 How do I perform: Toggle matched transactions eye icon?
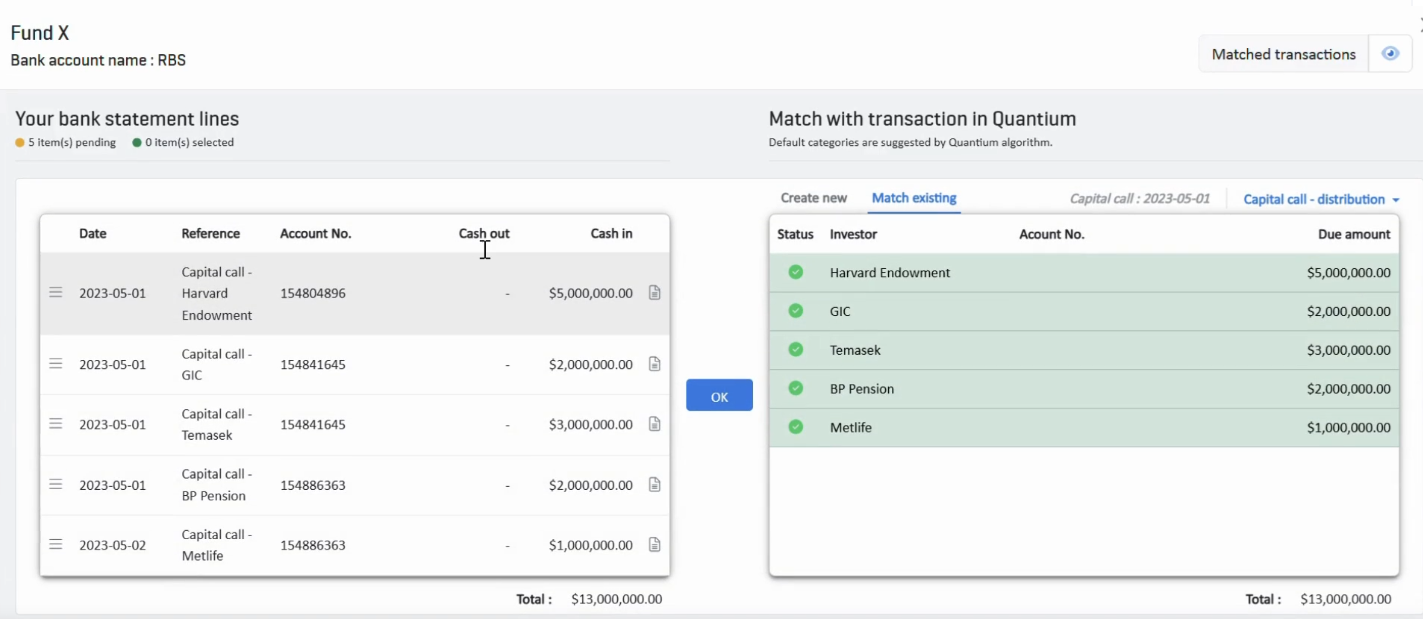[x=1390, y=54]
